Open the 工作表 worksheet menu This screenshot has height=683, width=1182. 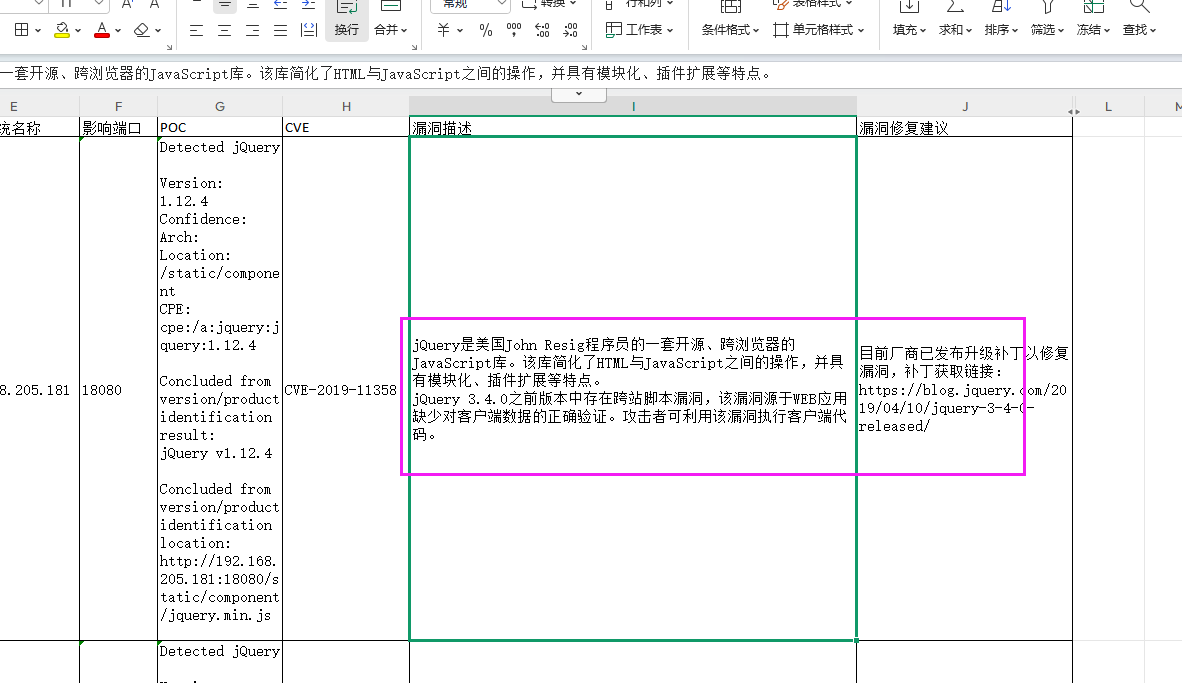[x=639, y=29]
